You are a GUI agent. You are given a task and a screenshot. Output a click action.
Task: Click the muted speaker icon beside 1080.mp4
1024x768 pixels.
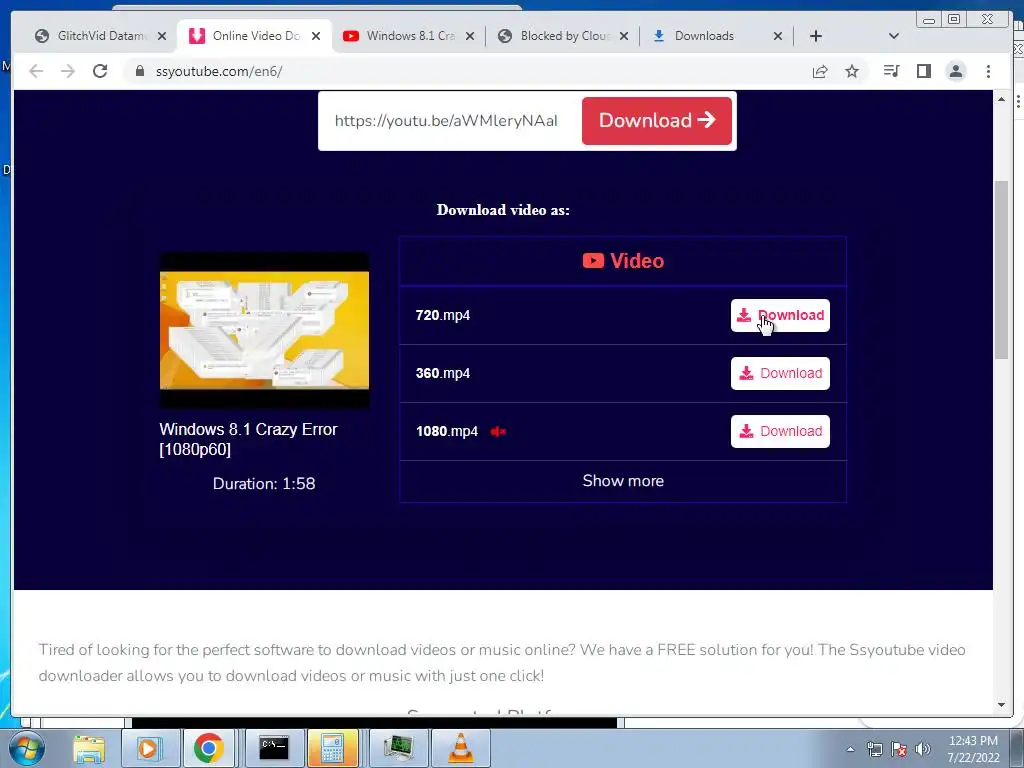click(x=498, y=432)
